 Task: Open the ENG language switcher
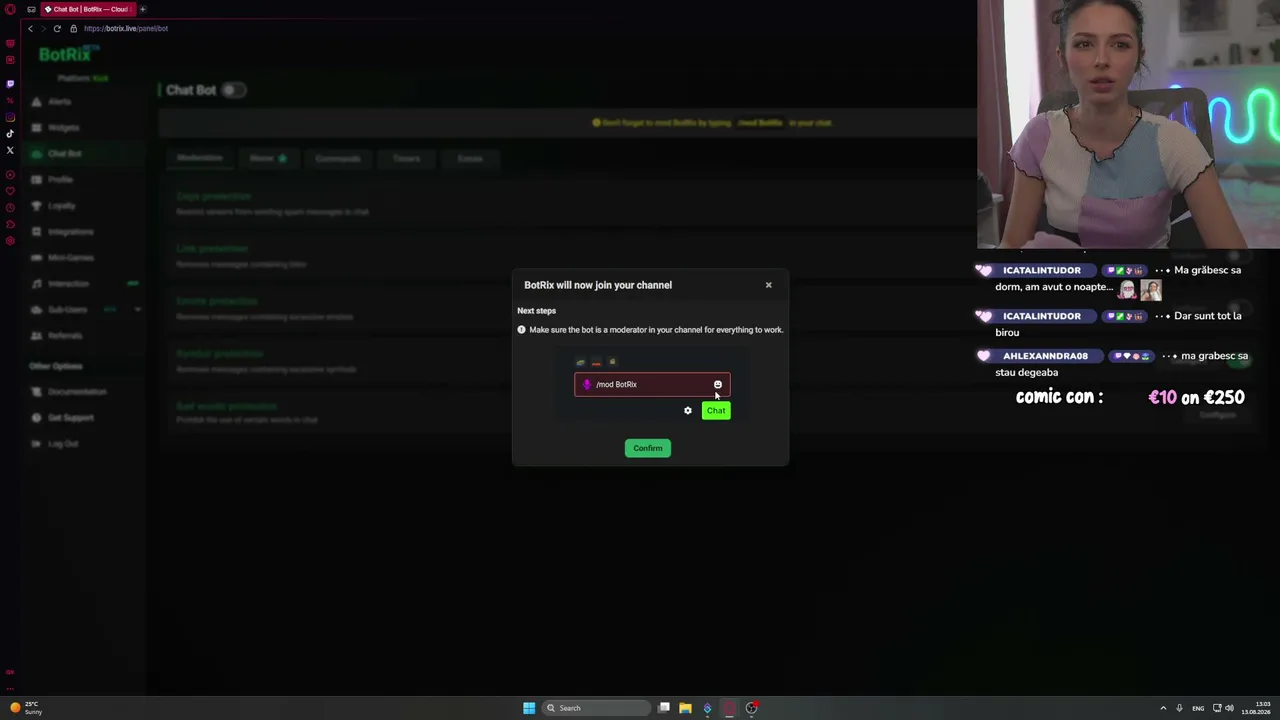tap(1198, 708)
